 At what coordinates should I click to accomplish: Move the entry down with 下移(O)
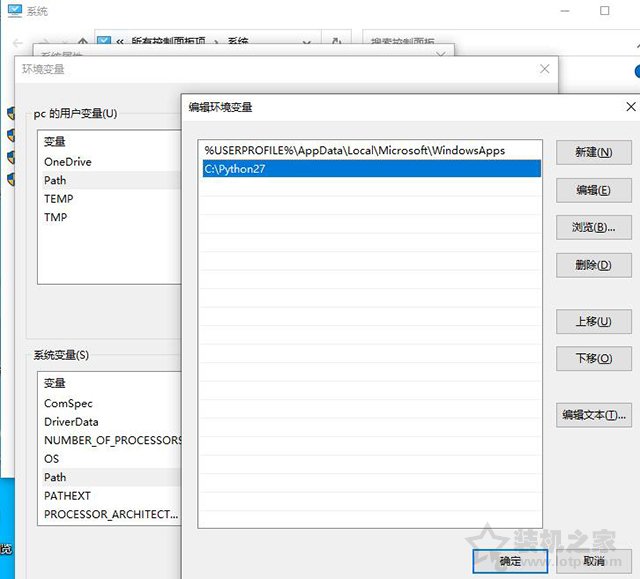pyautogui.click(x=593, y=359)
